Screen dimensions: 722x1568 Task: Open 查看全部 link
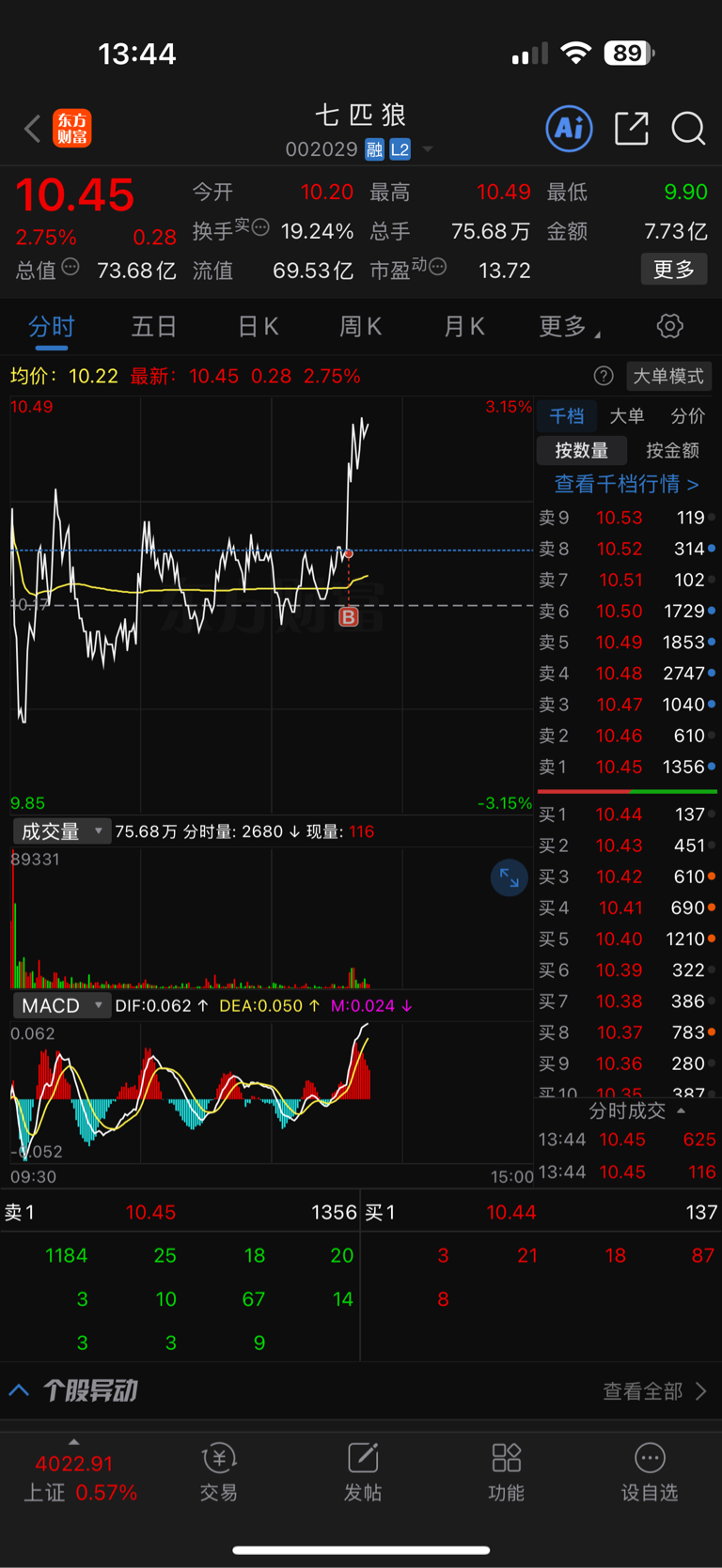point(654,1391)
